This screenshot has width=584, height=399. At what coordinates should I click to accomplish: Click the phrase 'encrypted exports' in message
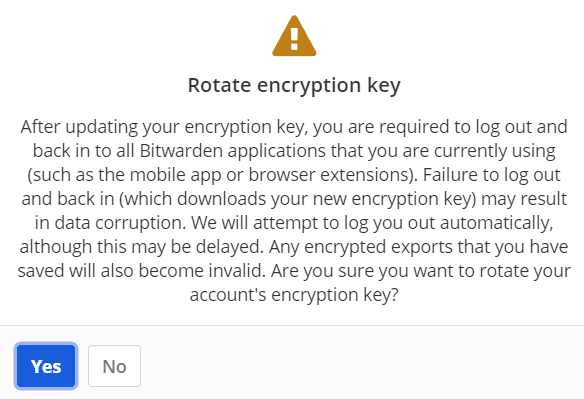click(378, 247)
